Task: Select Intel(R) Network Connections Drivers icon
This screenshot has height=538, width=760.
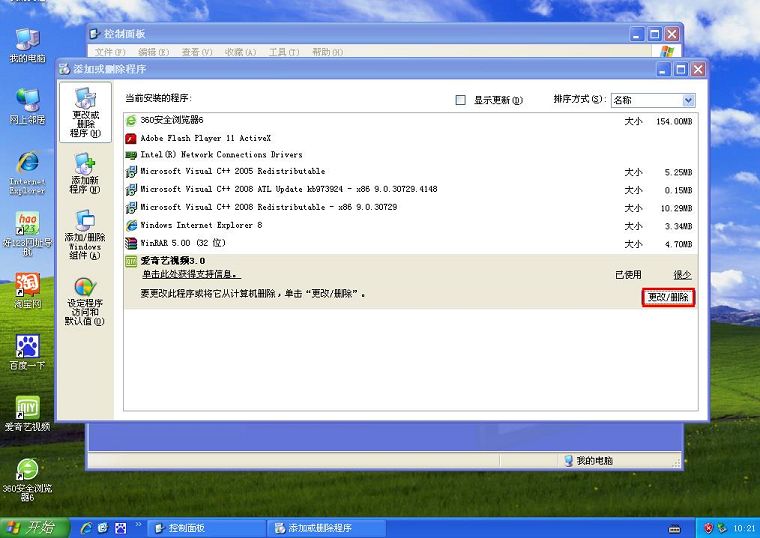Action: pos(131,155)
